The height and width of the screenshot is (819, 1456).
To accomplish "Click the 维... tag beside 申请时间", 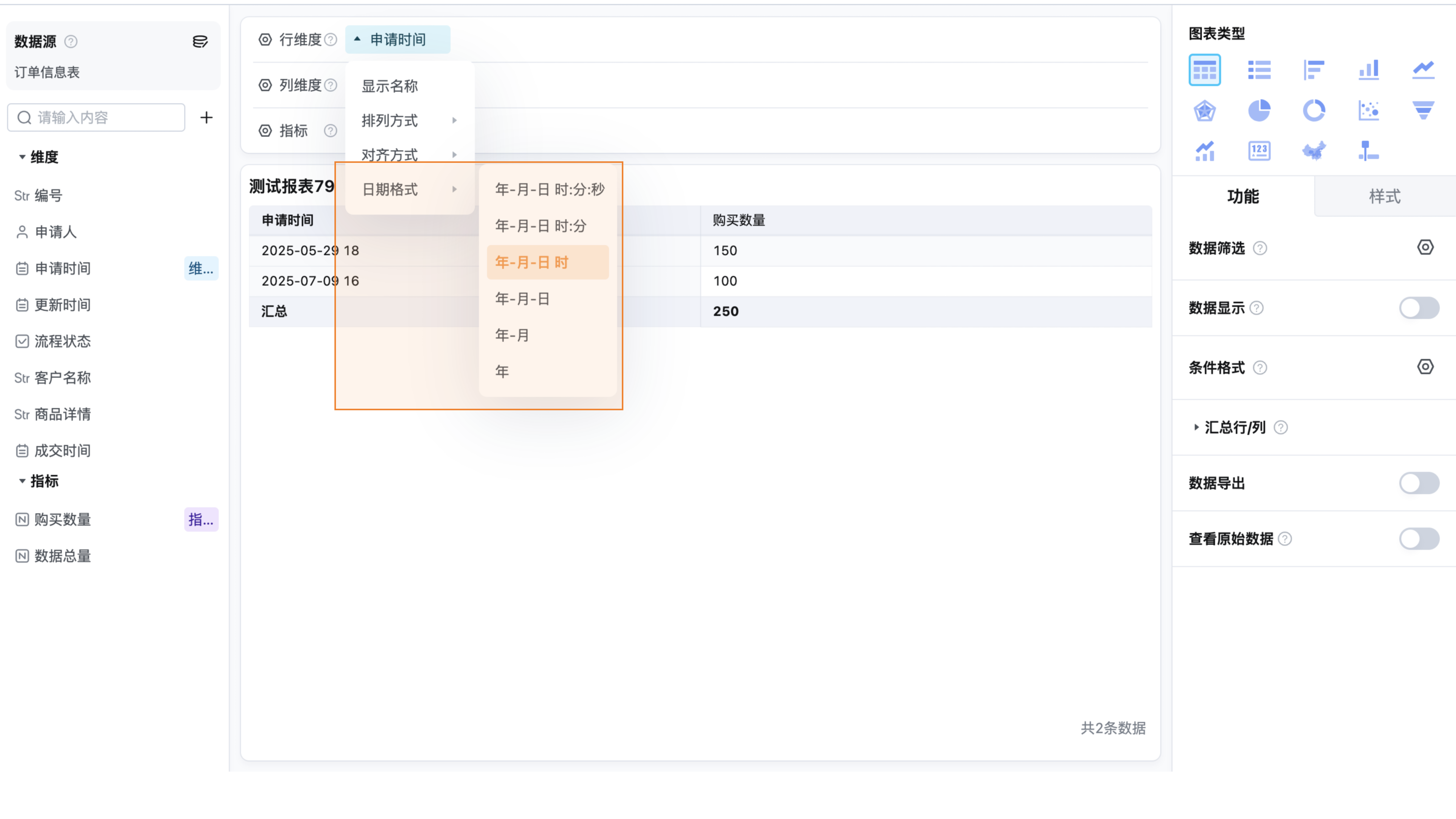I will (201, 268).
